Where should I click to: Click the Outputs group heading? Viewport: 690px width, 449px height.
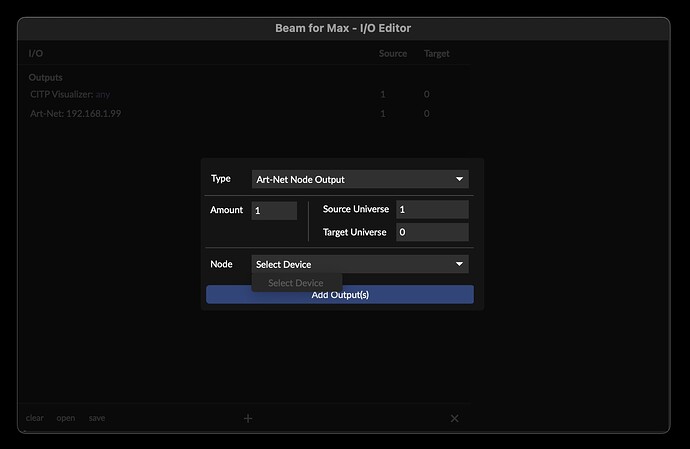tap(46, 77)
